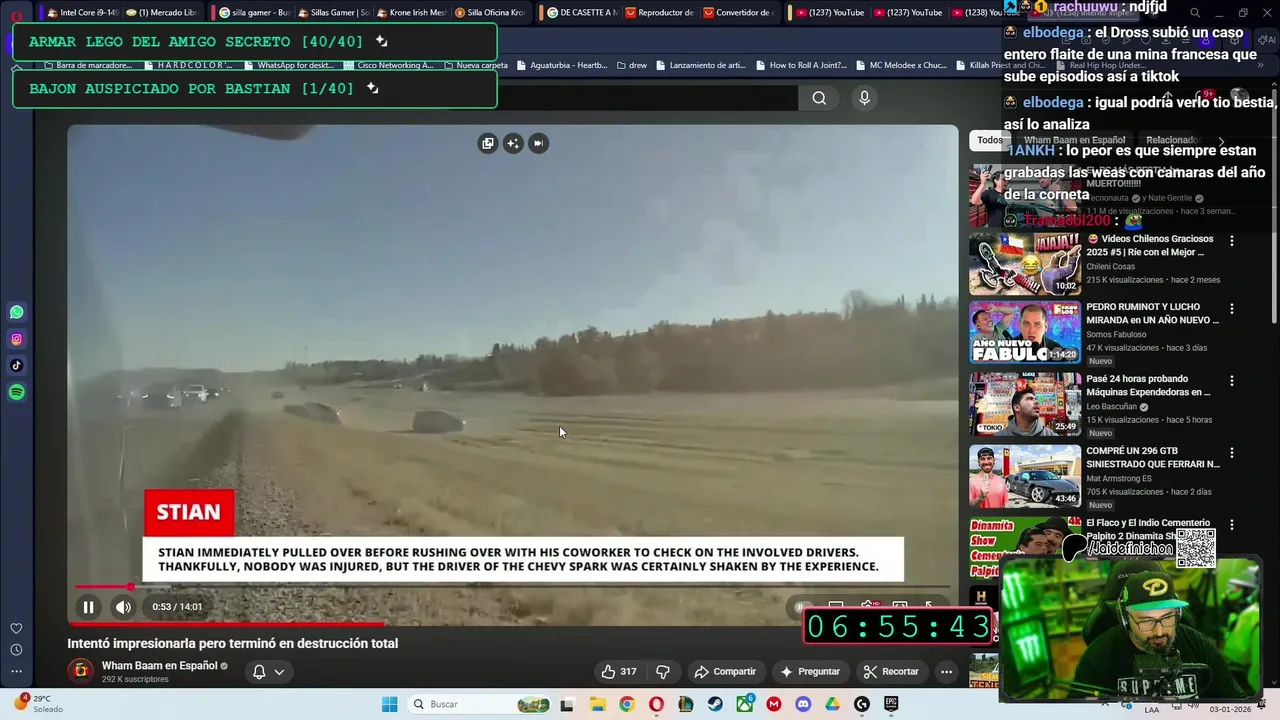Open Windows Start menu
The image size is (1280, 720).
pyautogui.click(x=389, y=704)
